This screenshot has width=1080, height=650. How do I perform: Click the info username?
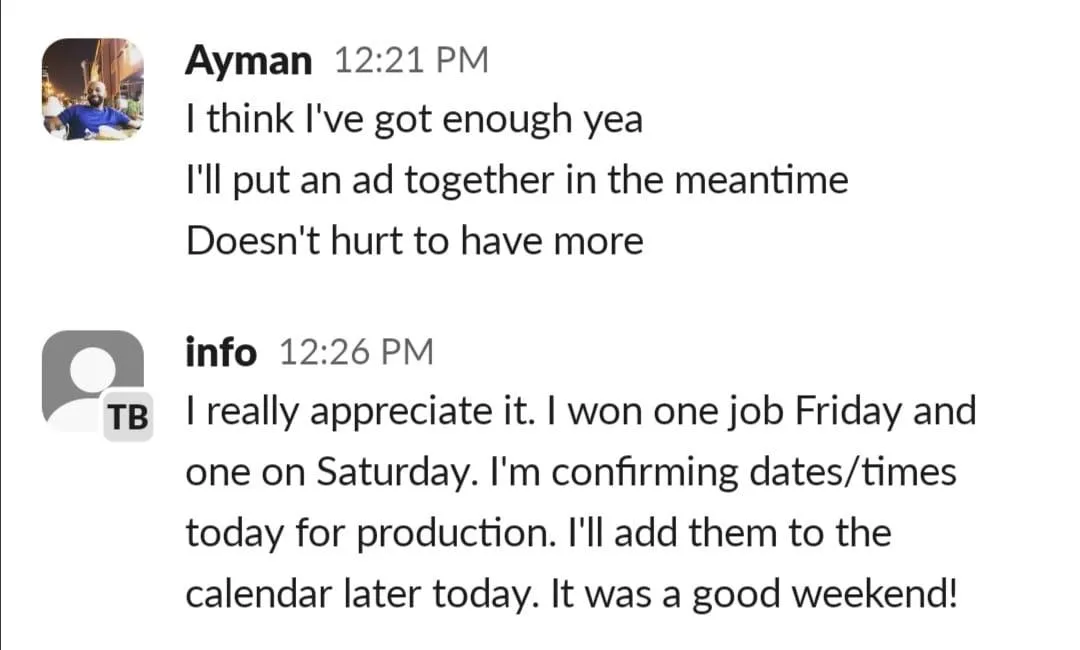click(221, 352)
